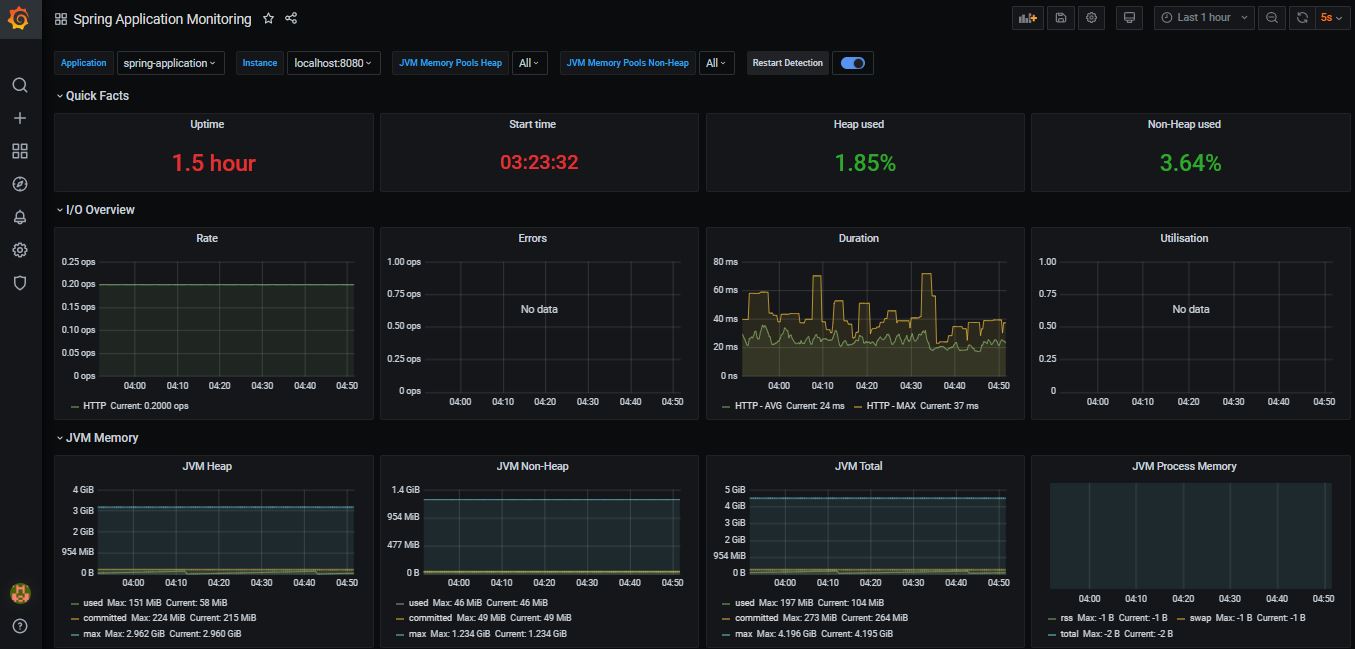The height and width of the screenshot is (649, 1355).
Task: Save the dashboard using the save icon
Action: [x=1060, y=17]
